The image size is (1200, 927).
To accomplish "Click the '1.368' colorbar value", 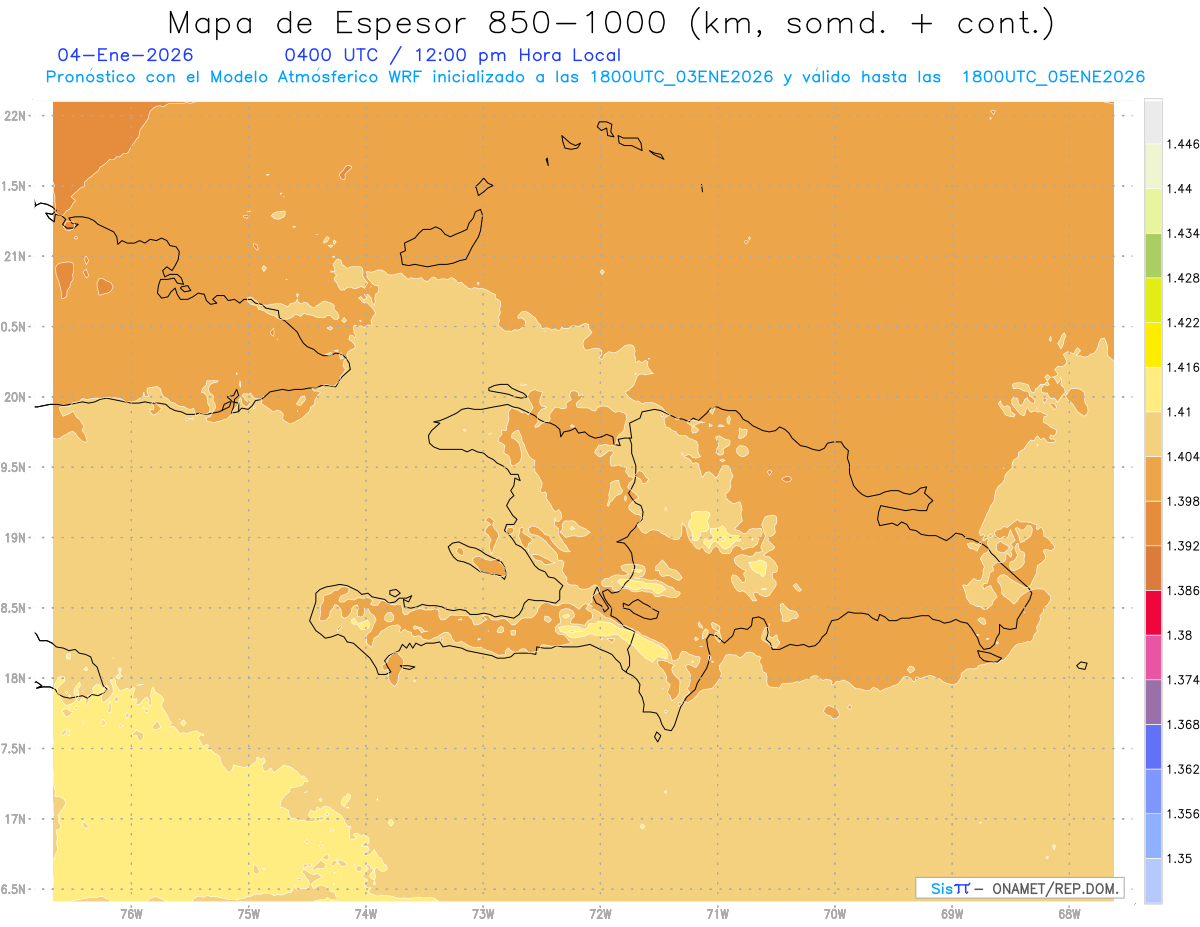I will click(1182, 724).
